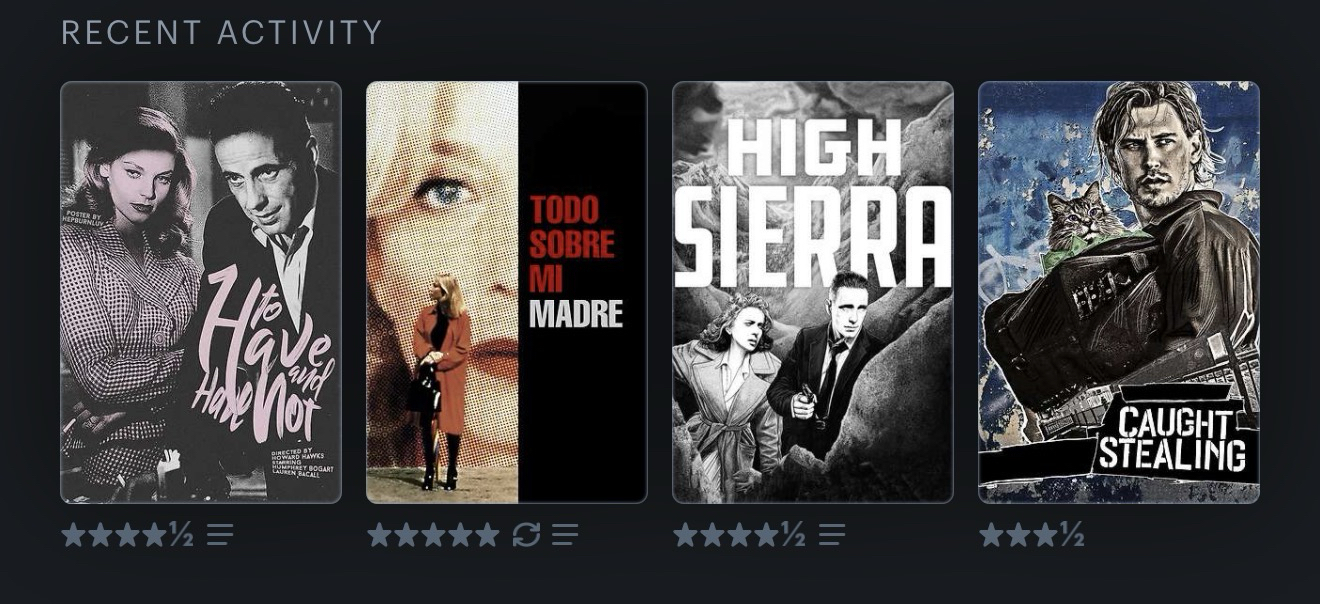Click the first star under To Have and Have Not
The height and width of the screenshot is (604, 1320).
click(x=73, y=535)
